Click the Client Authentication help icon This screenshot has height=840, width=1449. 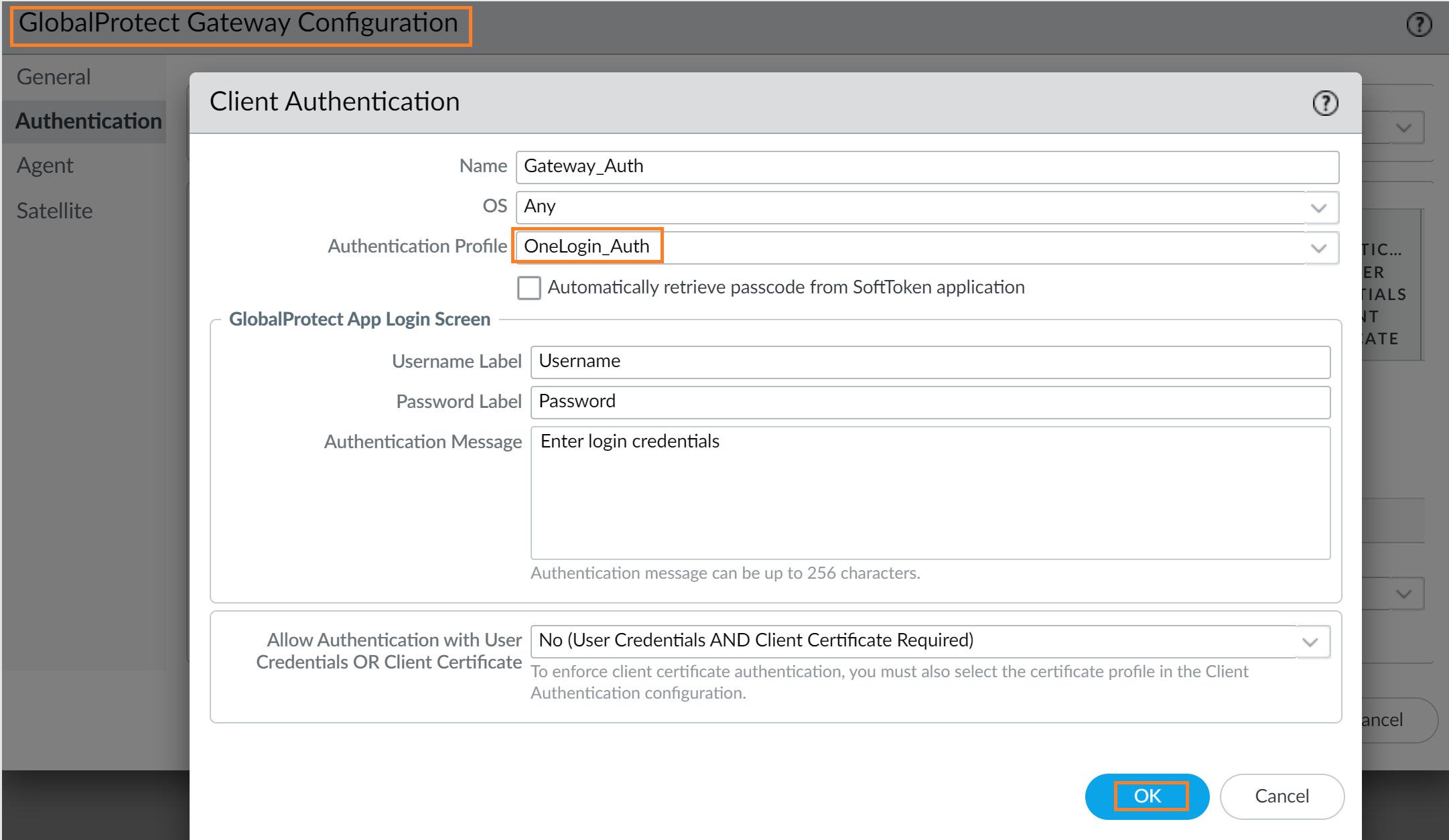coord(1324,103)
